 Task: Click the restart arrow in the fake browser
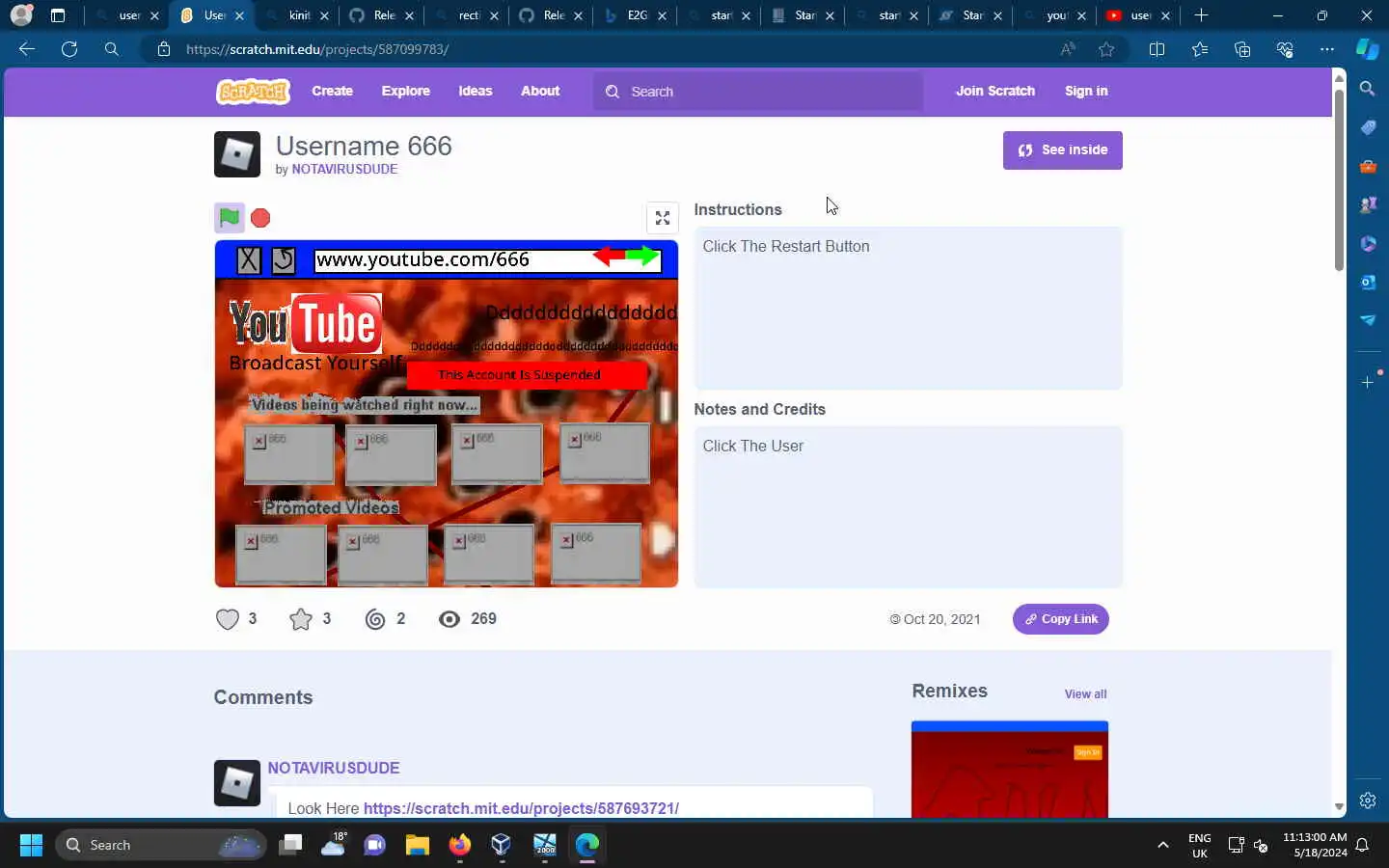(x=283, y=260)
